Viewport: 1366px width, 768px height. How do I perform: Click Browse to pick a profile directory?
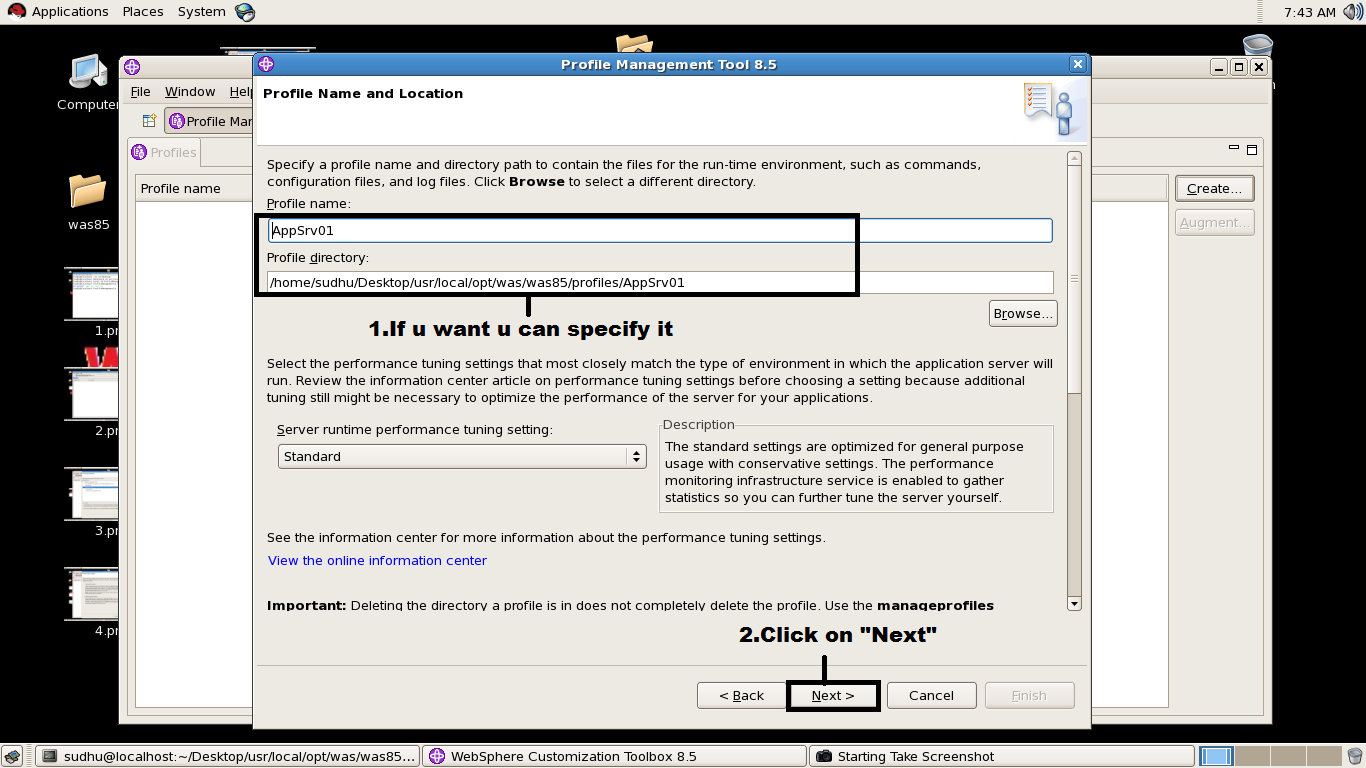(1022, 313)
